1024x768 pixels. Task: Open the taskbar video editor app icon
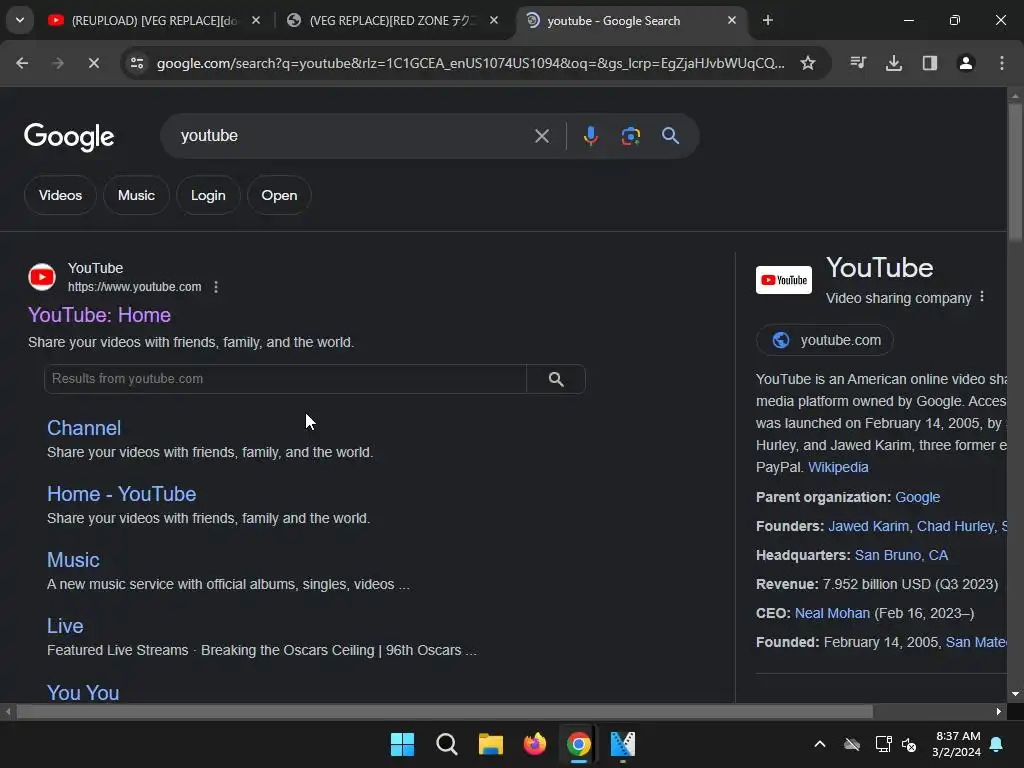pyautogui.click(x=622, y=744)
